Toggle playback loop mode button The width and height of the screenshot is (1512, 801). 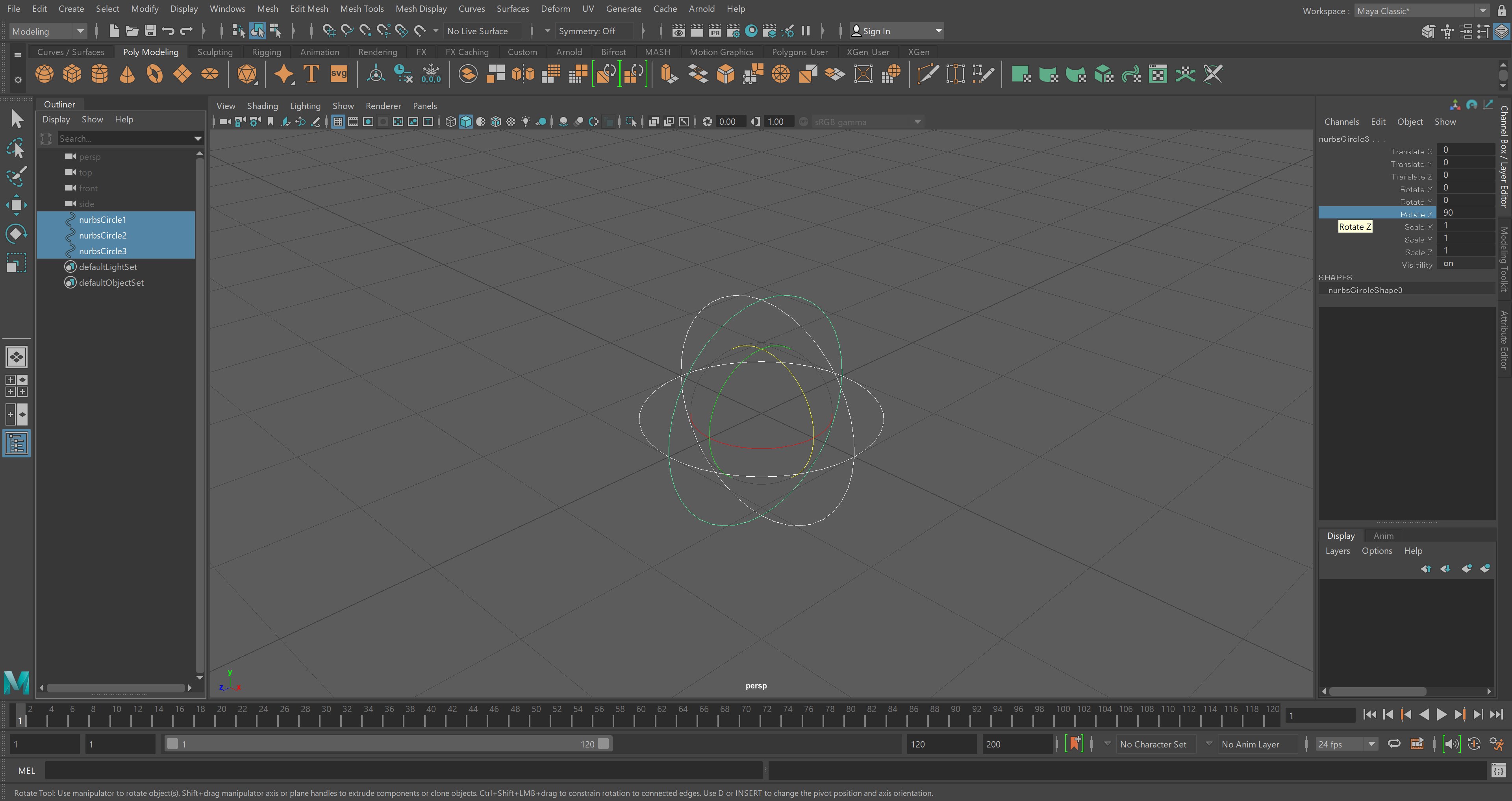(1394, 744)
